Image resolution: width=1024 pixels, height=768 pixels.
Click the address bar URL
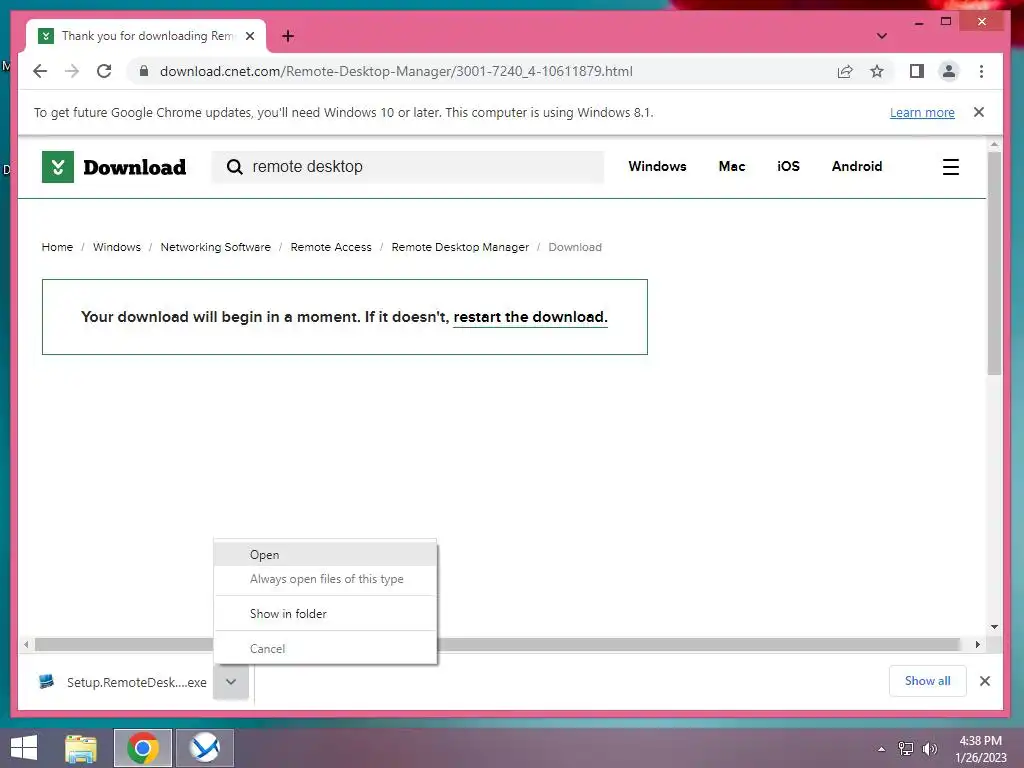pyautogui.click(x=396, y=71)
